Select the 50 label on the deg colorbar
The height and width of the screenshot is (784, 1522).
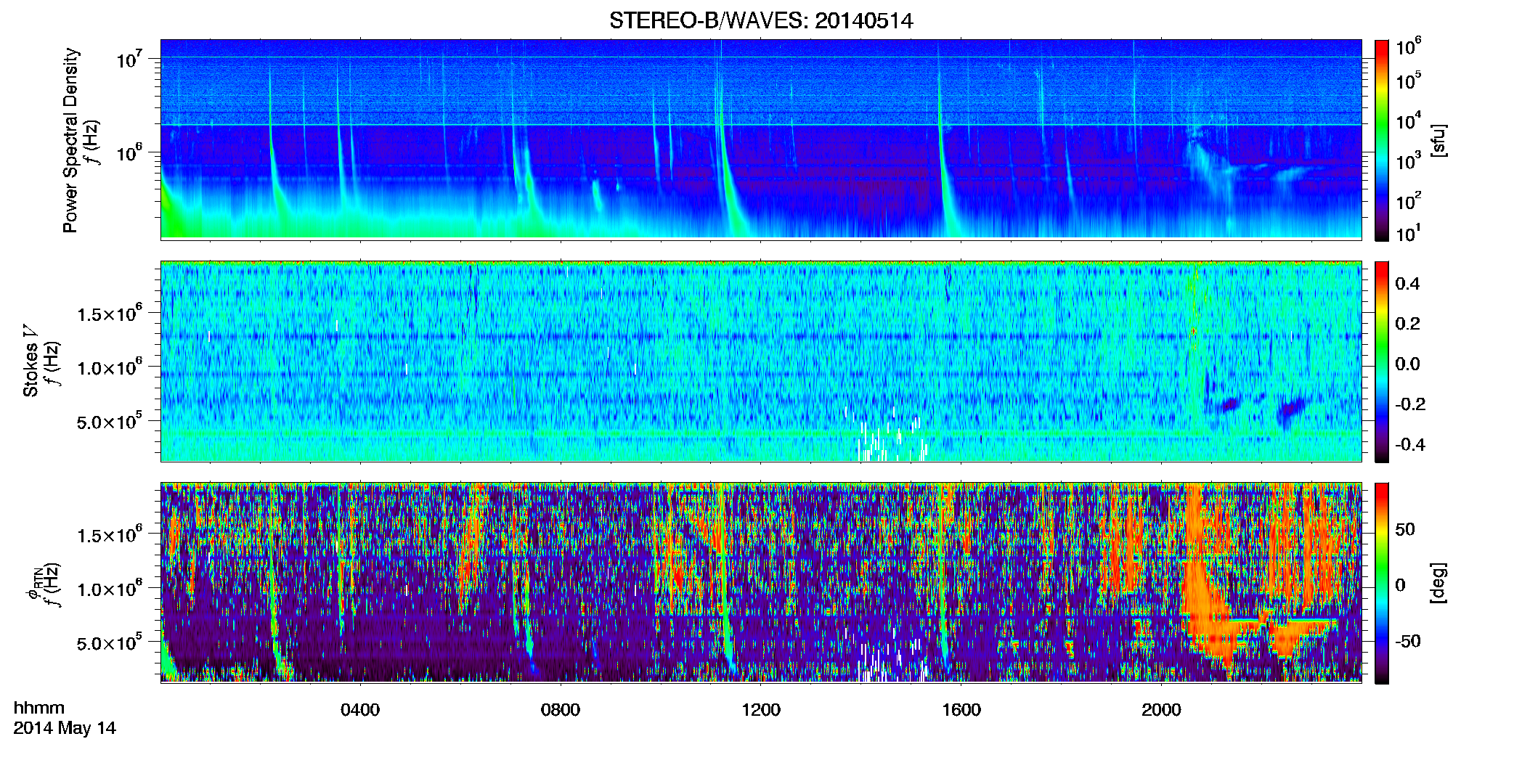click(x=1405, y=529)
